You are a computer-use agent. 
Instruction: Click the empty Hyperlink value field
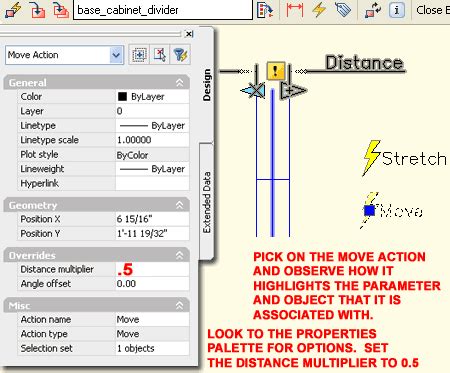(x=152, y=183)
